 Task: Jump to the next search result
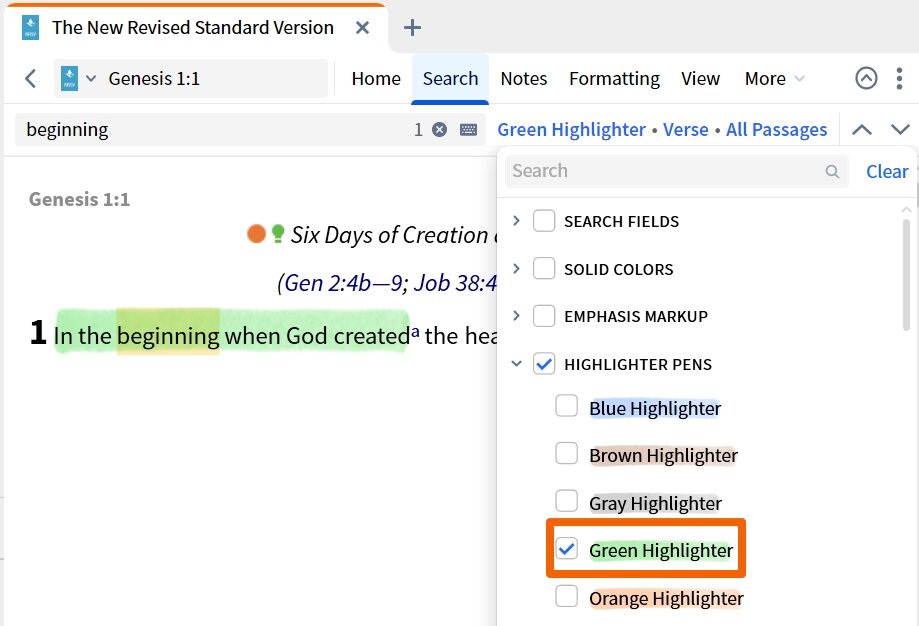(900, 130)
